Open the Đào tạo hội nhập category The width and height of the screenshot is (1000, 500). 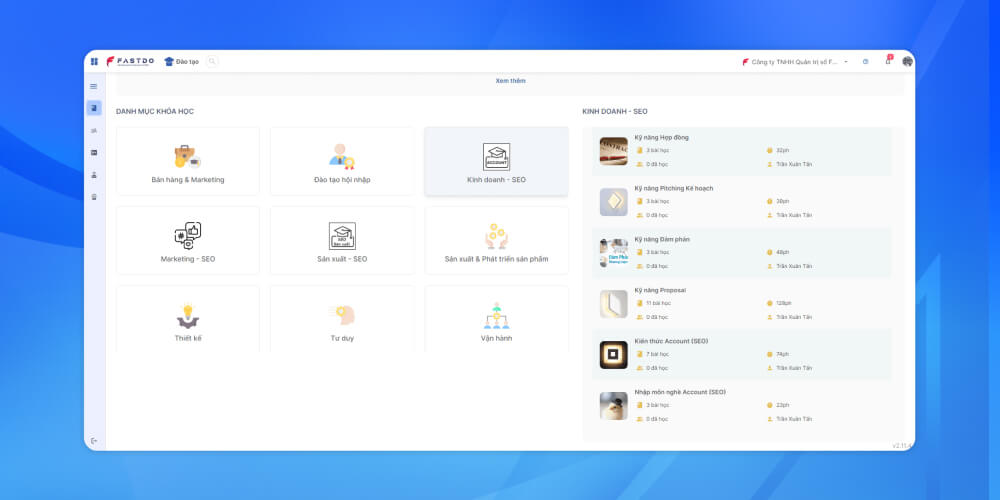coord(342,161)
